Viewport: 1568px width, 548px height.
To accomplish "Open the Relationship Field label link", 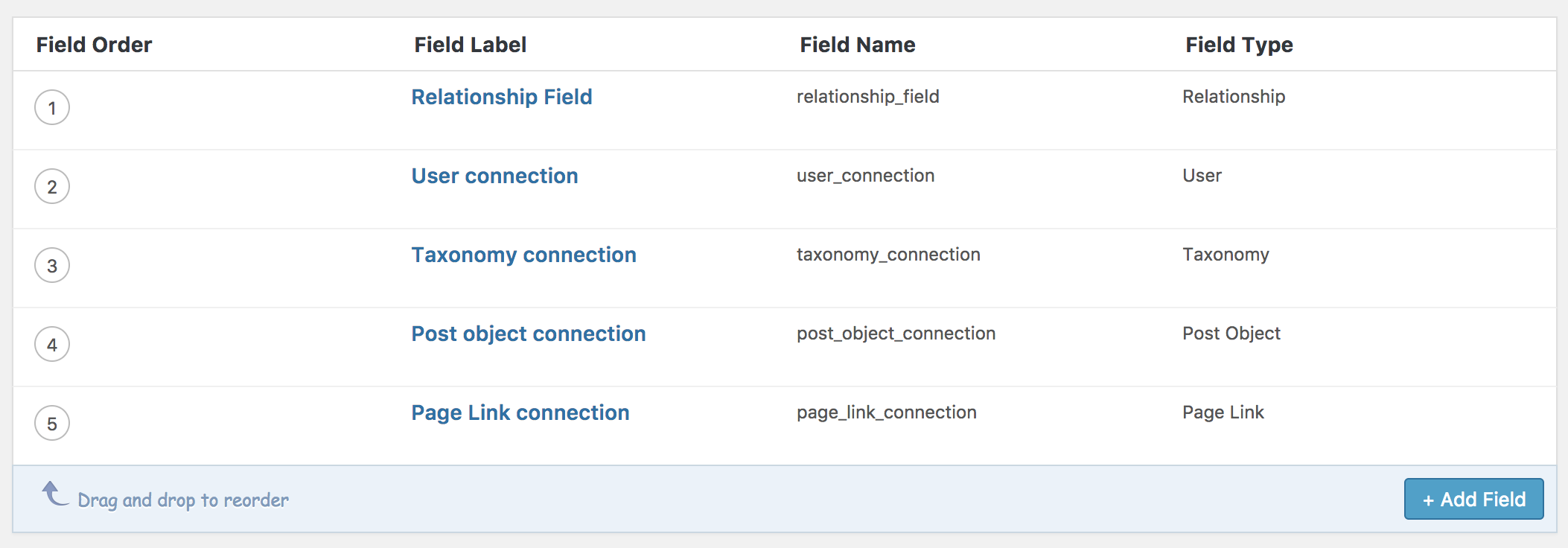I will 502,97.
